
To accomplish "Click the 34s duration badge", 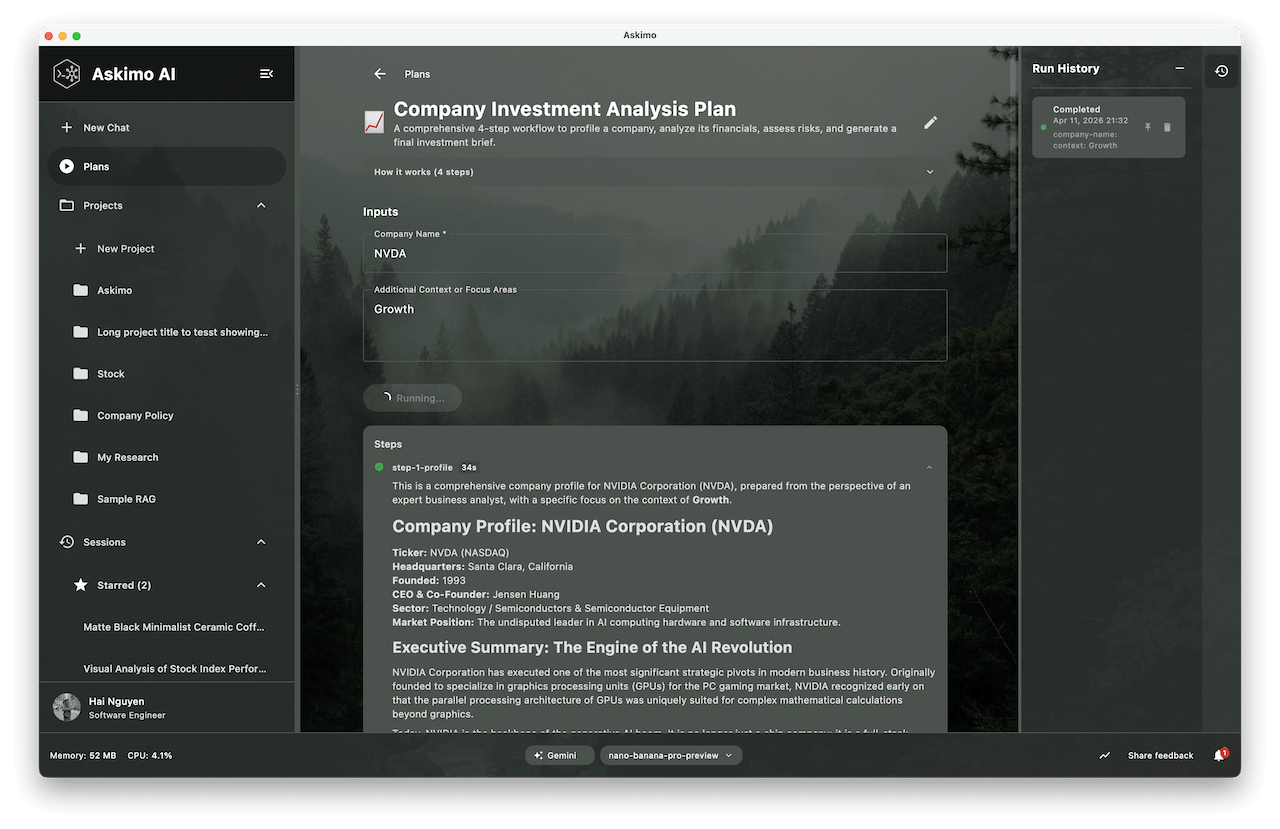I will [x=469, y=468].
